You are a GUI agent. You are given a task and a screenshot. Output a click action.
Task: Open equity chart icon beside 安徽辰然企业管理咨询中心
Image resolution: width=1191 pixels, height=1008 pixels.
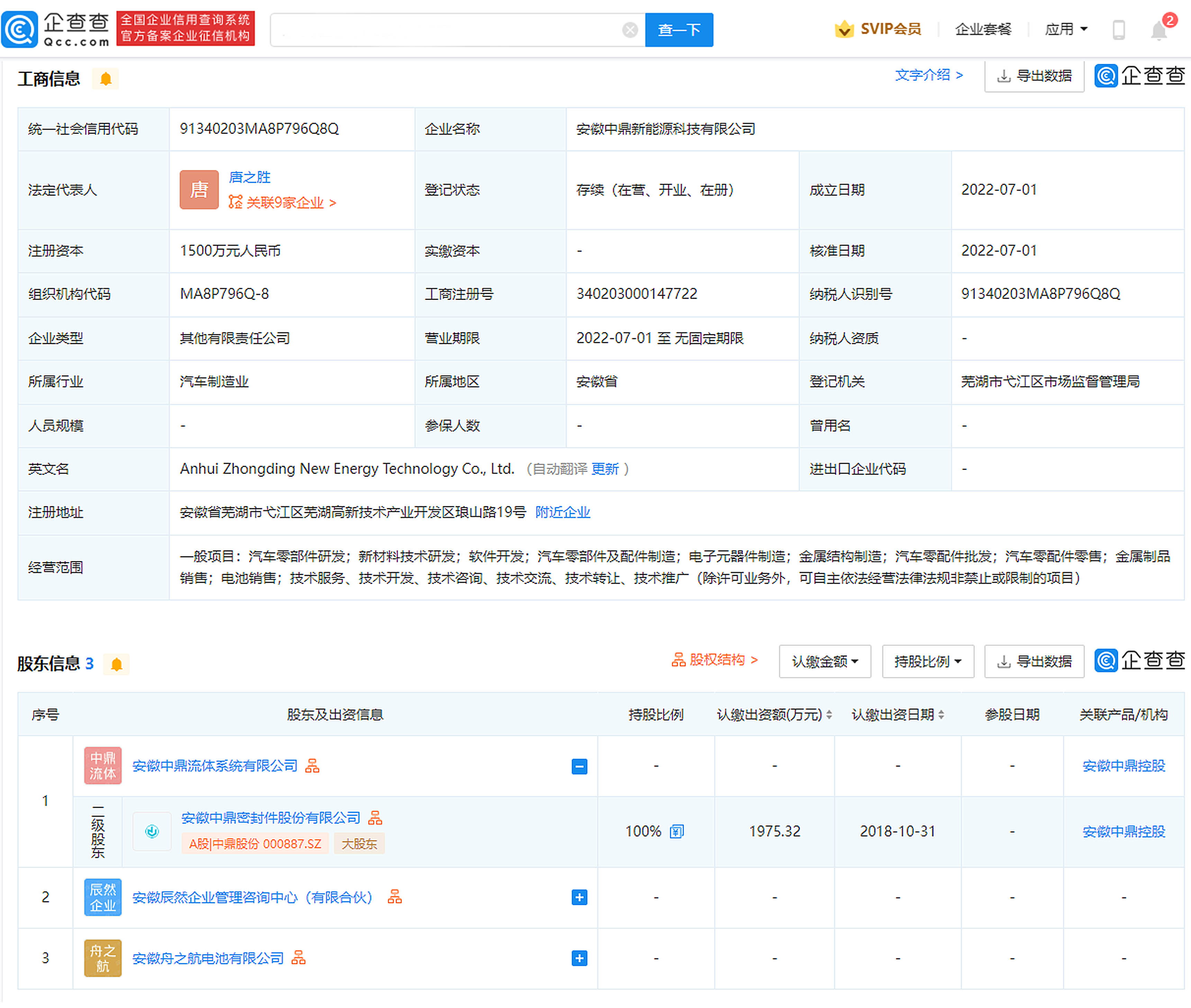[394, 897]
